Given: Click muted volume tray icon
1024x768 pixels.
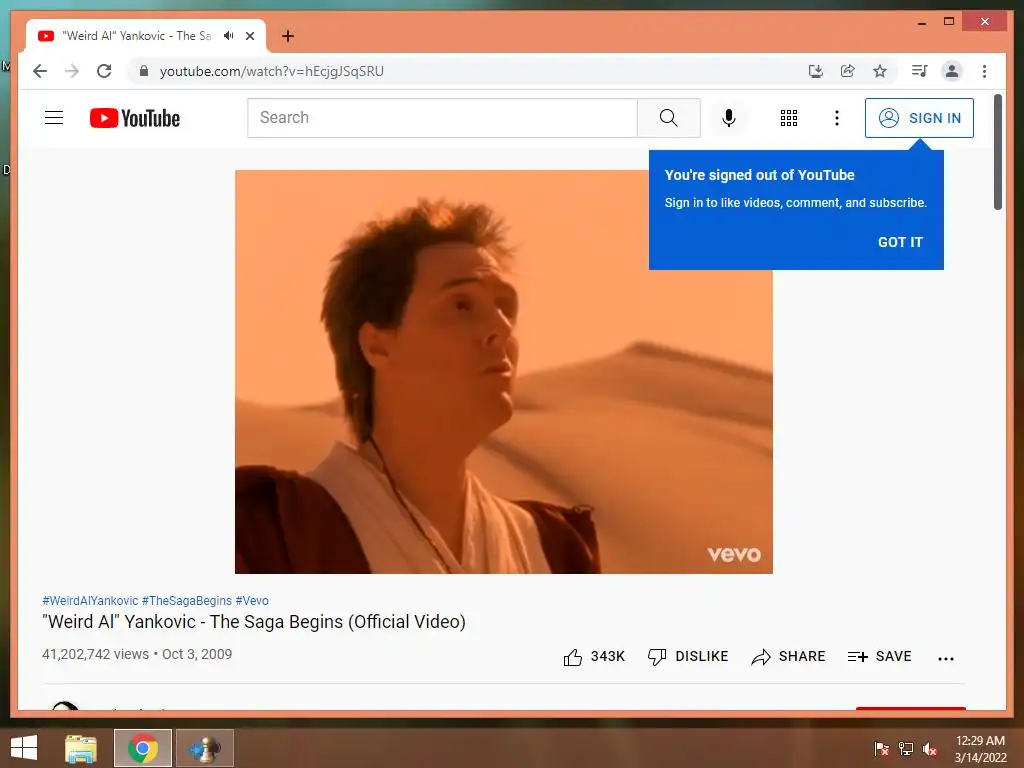Looking at the screenshot, I should (930, 748).
